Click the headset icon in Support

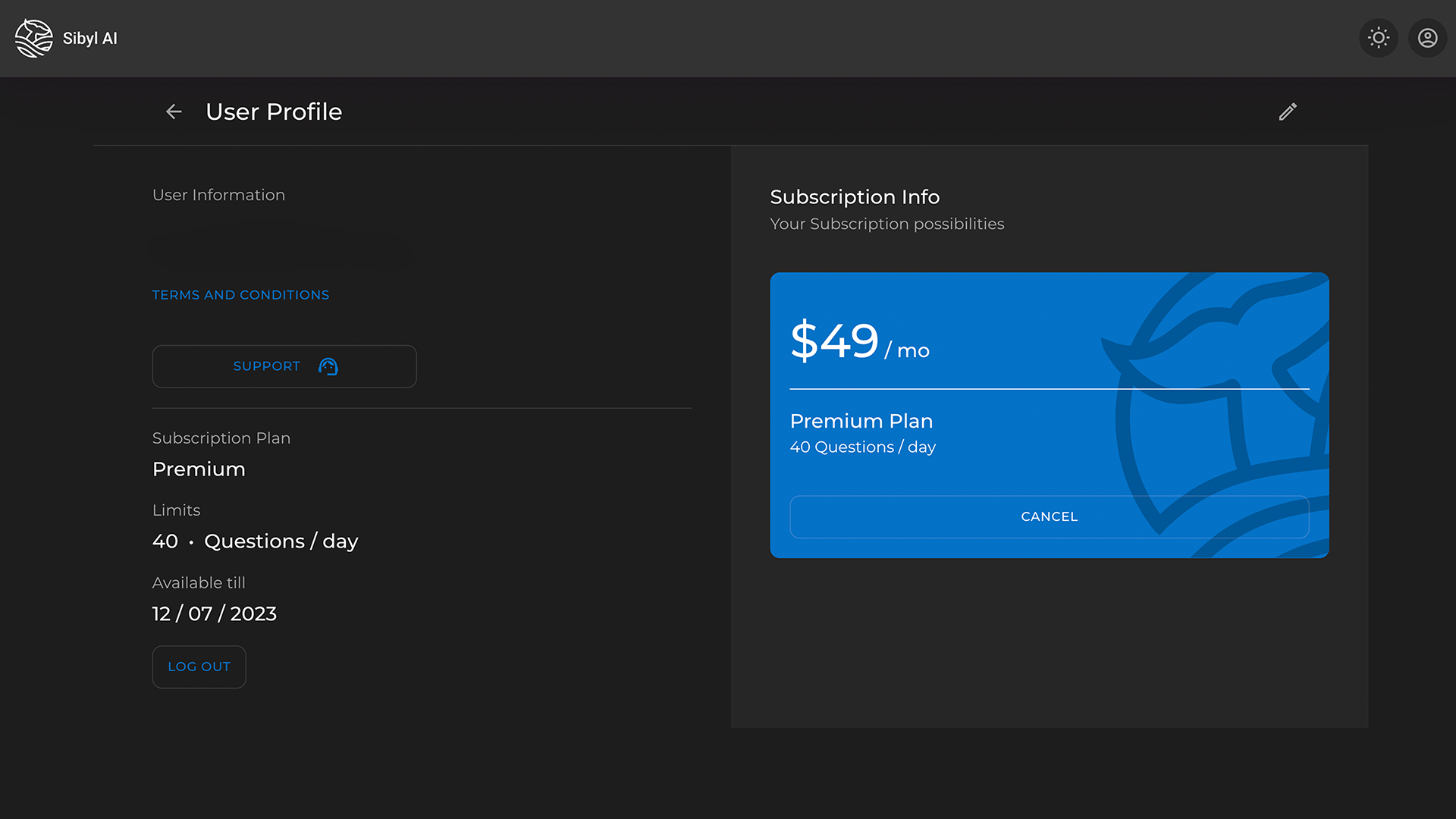coord(328,366)
